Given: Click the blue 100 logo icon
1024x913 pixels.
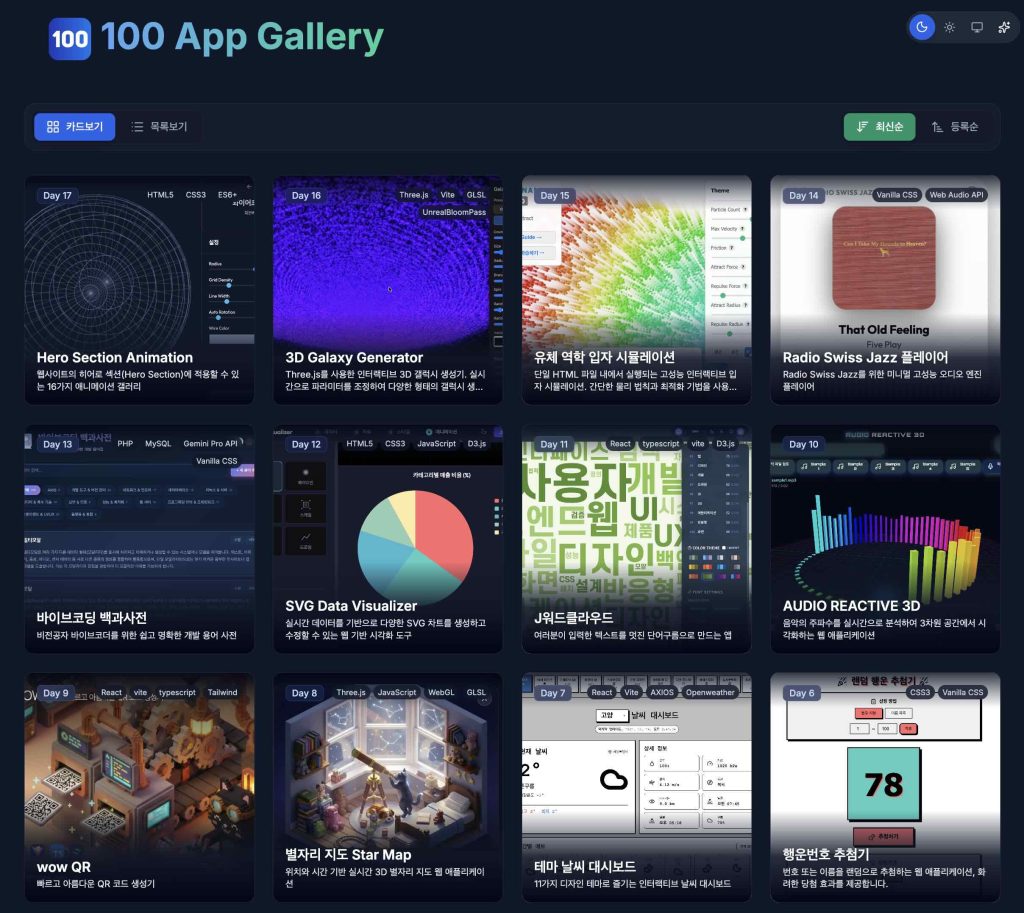Looking at the screenshot, I should (70, 39).
